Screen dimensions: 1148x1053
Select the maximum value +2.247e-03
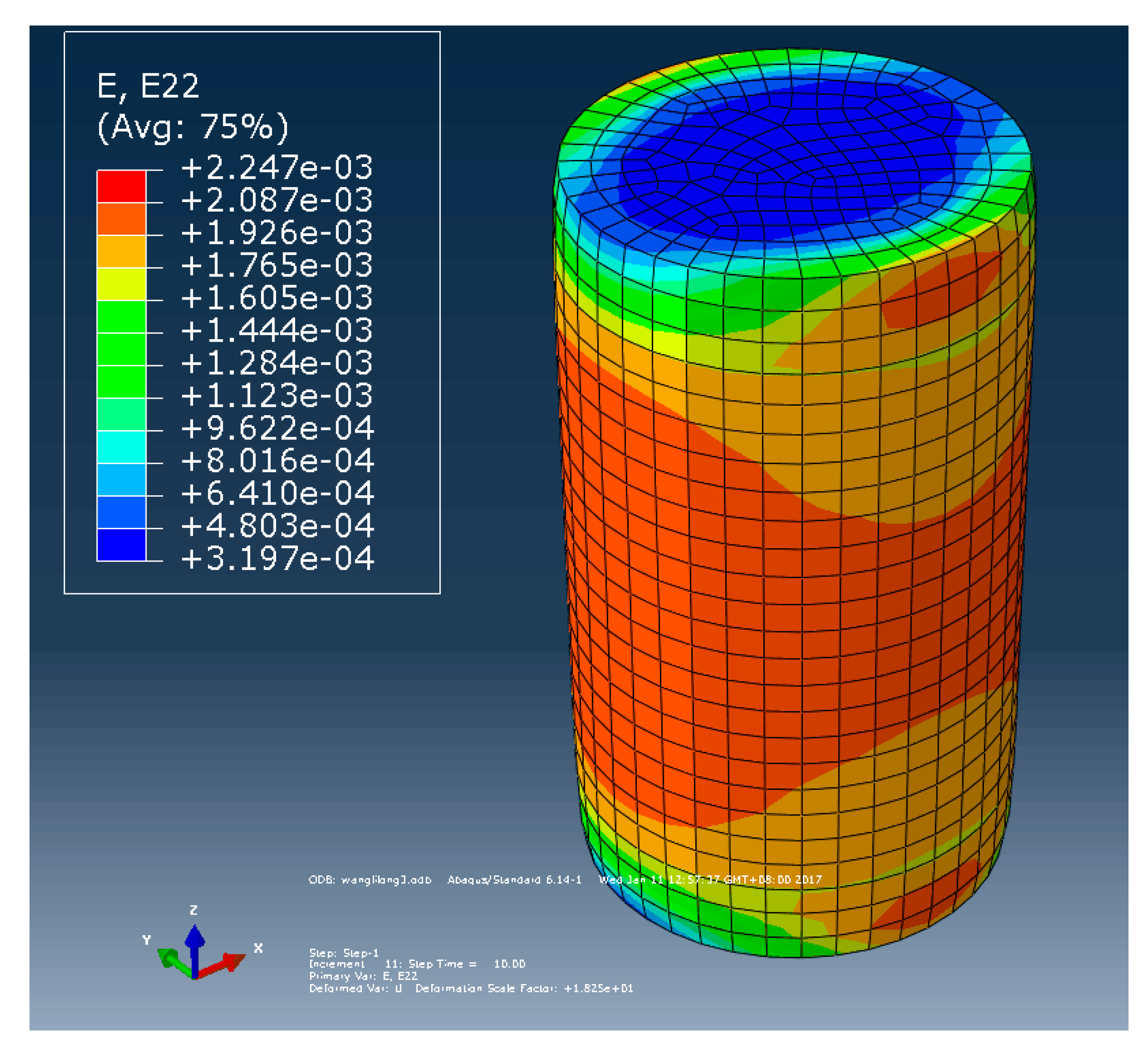pyautogui.click(x=277, y=168)
